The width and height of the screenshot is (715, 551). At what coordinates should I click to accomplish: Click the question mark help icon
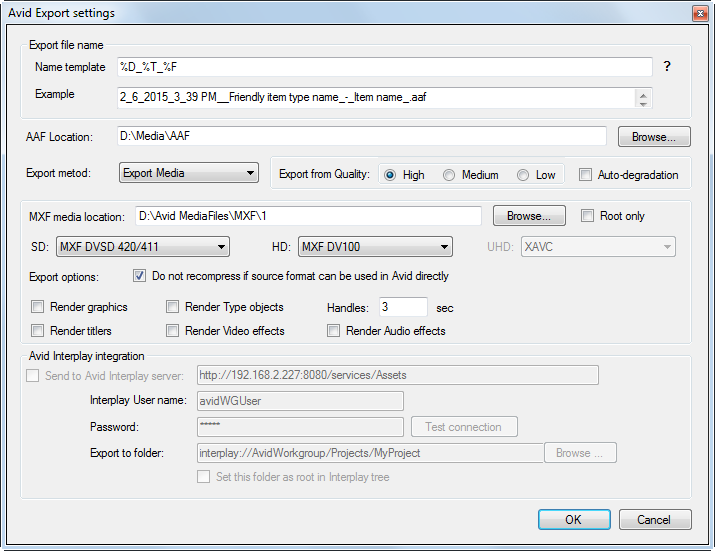[667, 67]
